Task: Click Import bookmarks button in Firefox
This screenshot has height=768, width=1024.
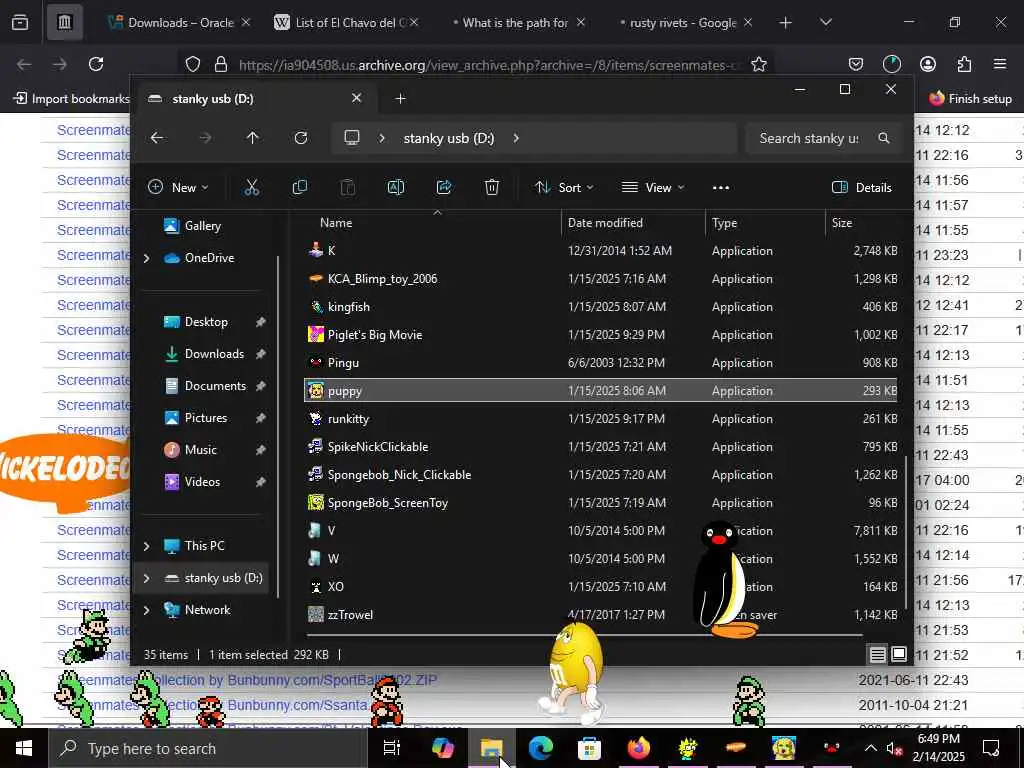Action: [x=72, y=99]
